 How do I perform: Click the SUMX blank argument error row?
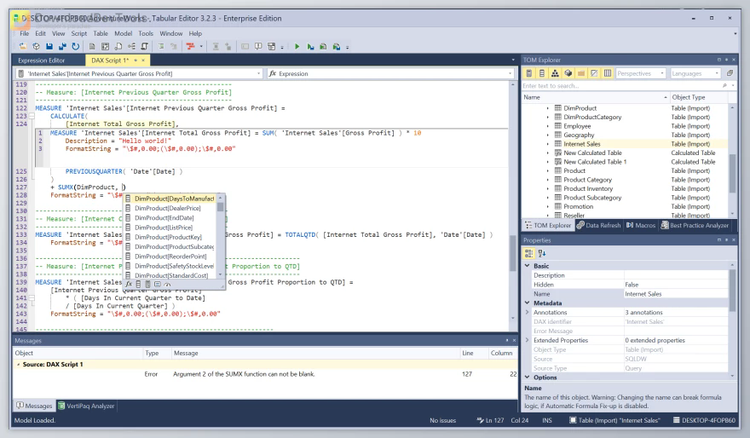pos(265,374)
